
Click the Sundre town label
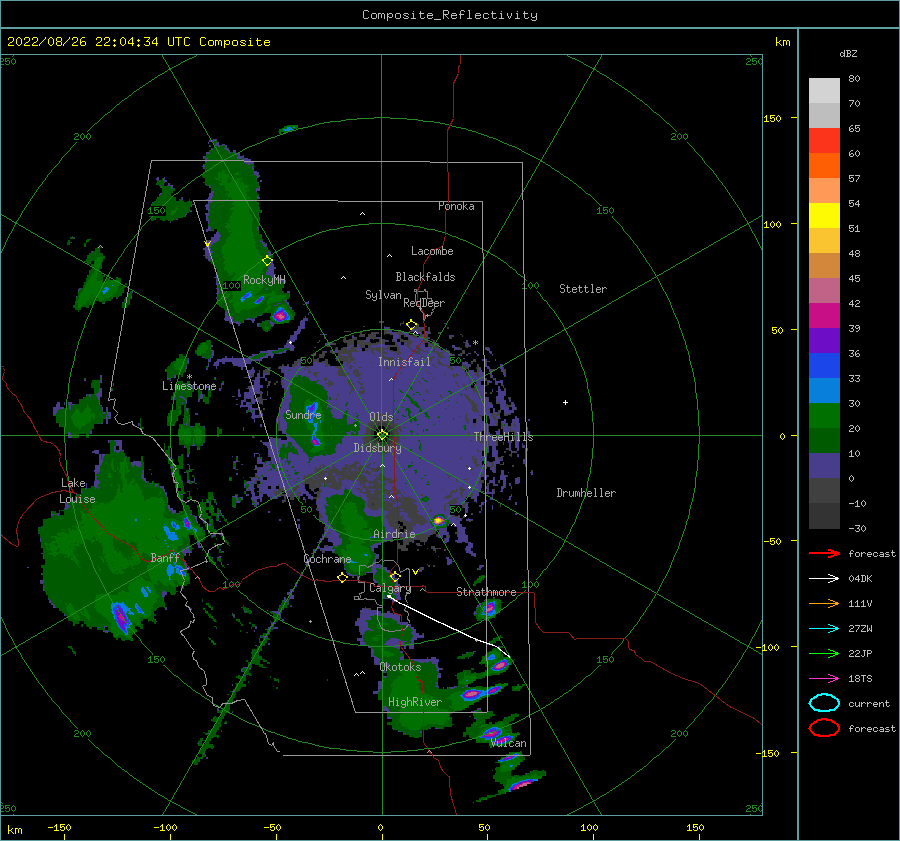point(303,414)
